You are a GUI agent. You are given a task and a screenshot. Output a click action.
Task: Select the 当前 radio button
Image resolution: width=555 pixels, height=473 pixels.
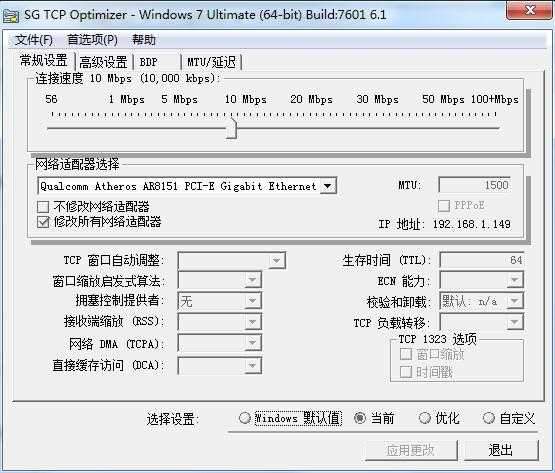[360, 418]
